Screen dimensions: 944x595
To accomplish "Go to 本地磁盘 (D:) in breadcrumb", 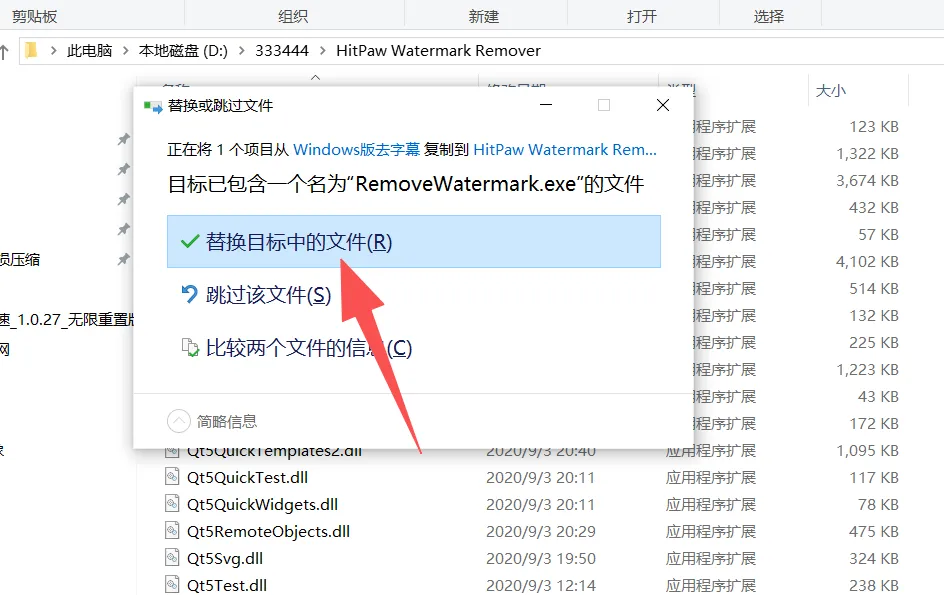I will (x=183, y=51).
